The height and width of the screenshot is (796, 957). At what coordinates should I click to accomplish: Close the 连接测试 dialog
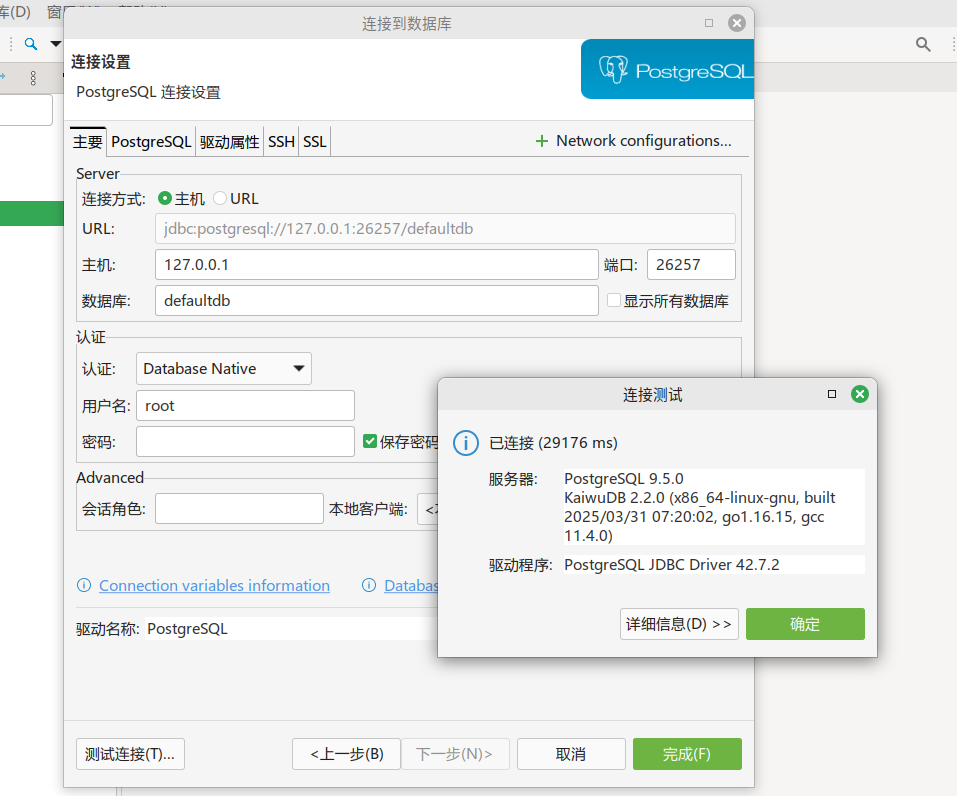(860, 394)
